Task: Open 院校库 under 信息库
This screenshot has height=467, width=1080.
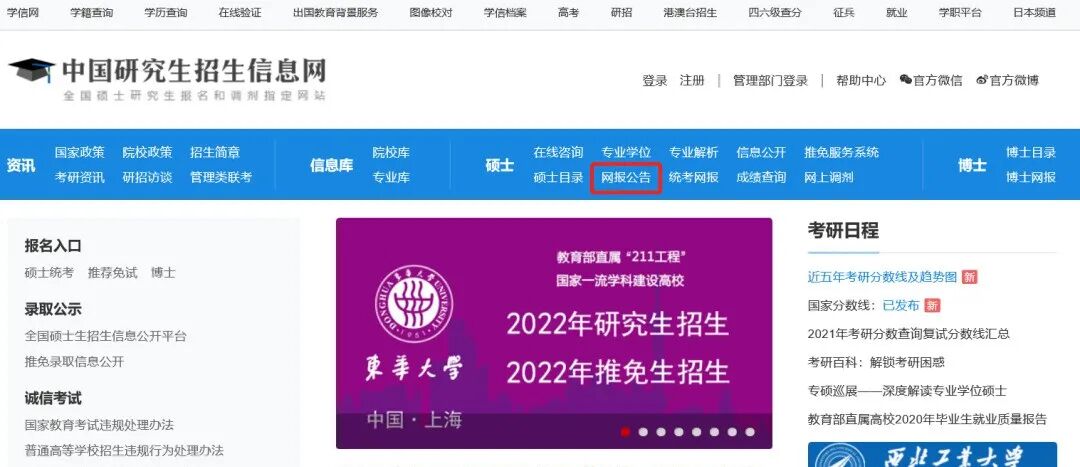Action: tap(391, 152)
